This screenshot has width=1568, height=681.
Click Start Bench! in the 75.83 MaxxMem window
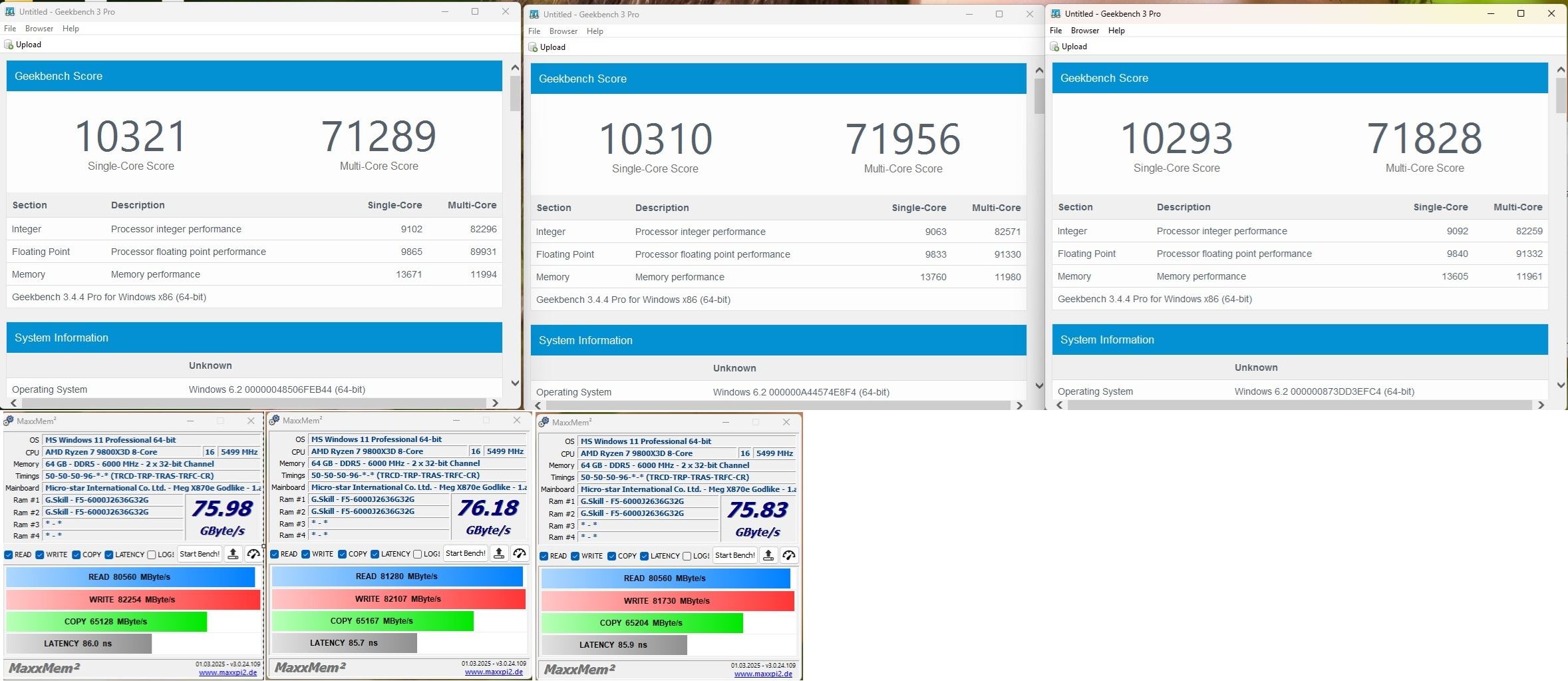735,555
